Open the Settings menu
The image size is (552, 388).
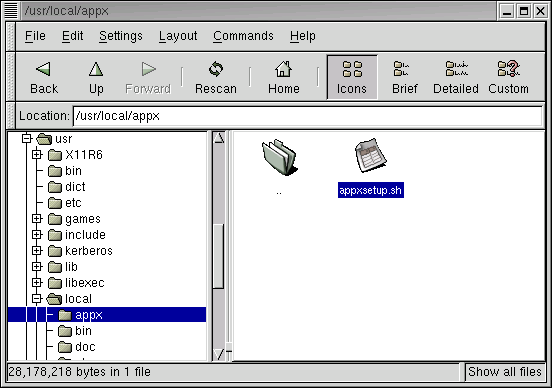click(121, 36)
